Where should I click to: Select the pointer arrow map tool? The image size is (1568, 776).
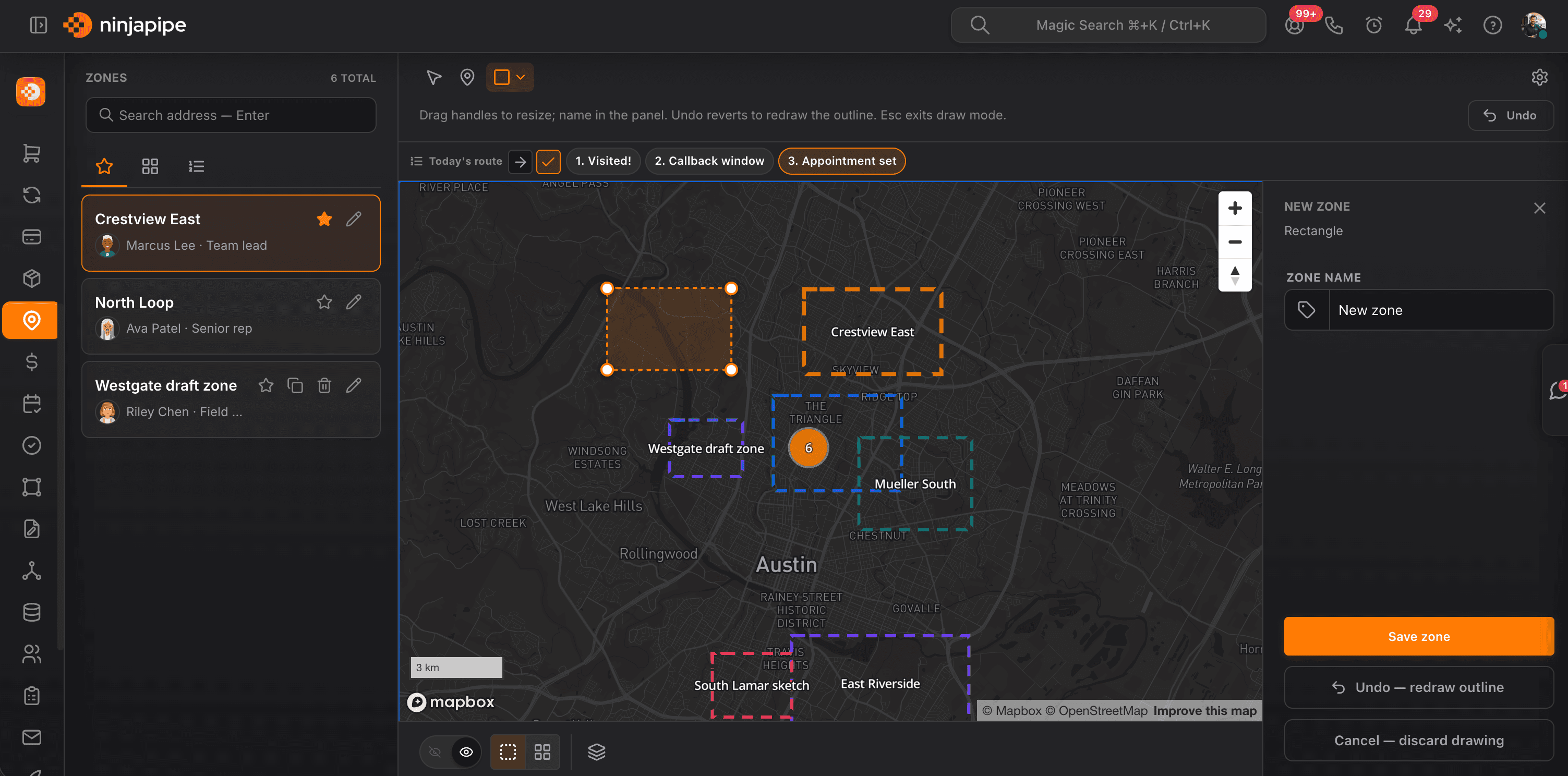pos(433,77)
